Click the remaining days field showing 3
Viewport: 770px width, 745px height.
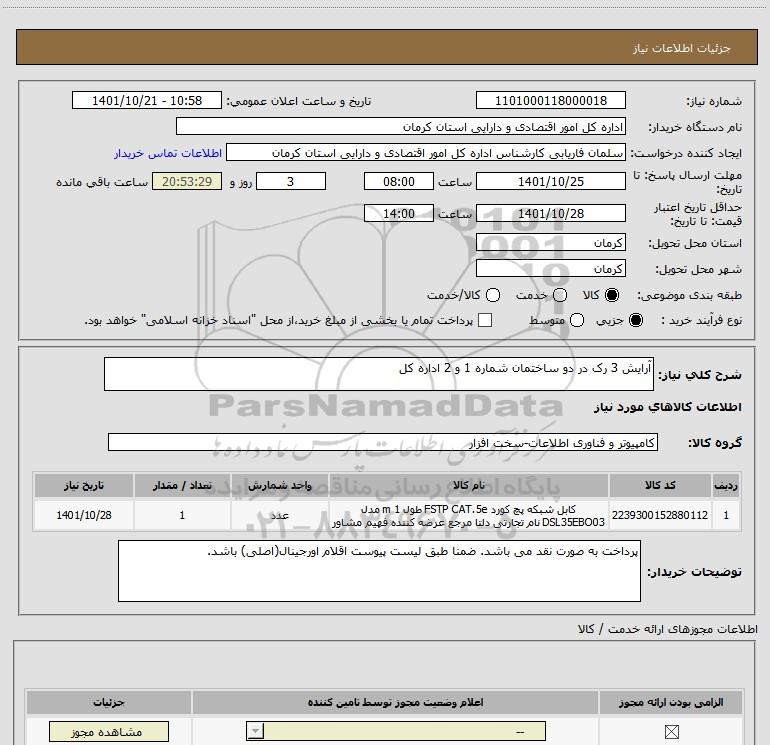[291, 181]
